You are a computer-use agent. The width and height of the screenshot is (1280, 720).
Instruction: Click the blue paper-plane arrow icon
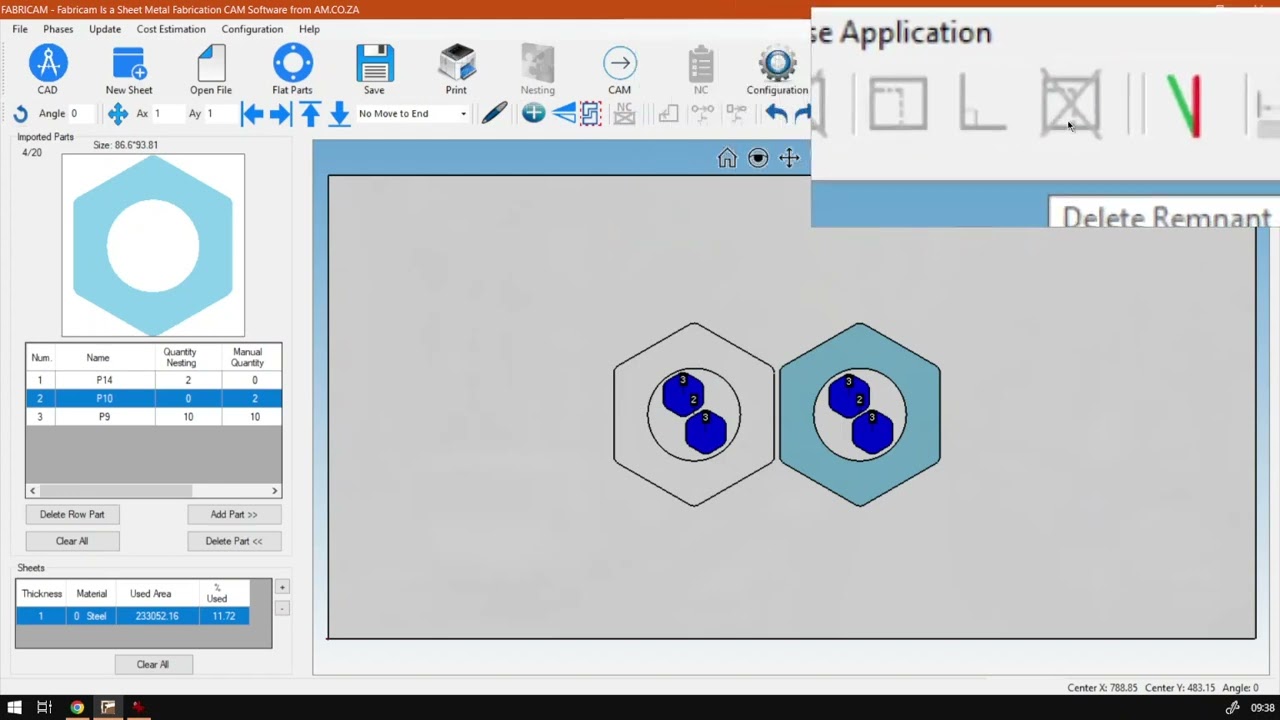point(563,114)
